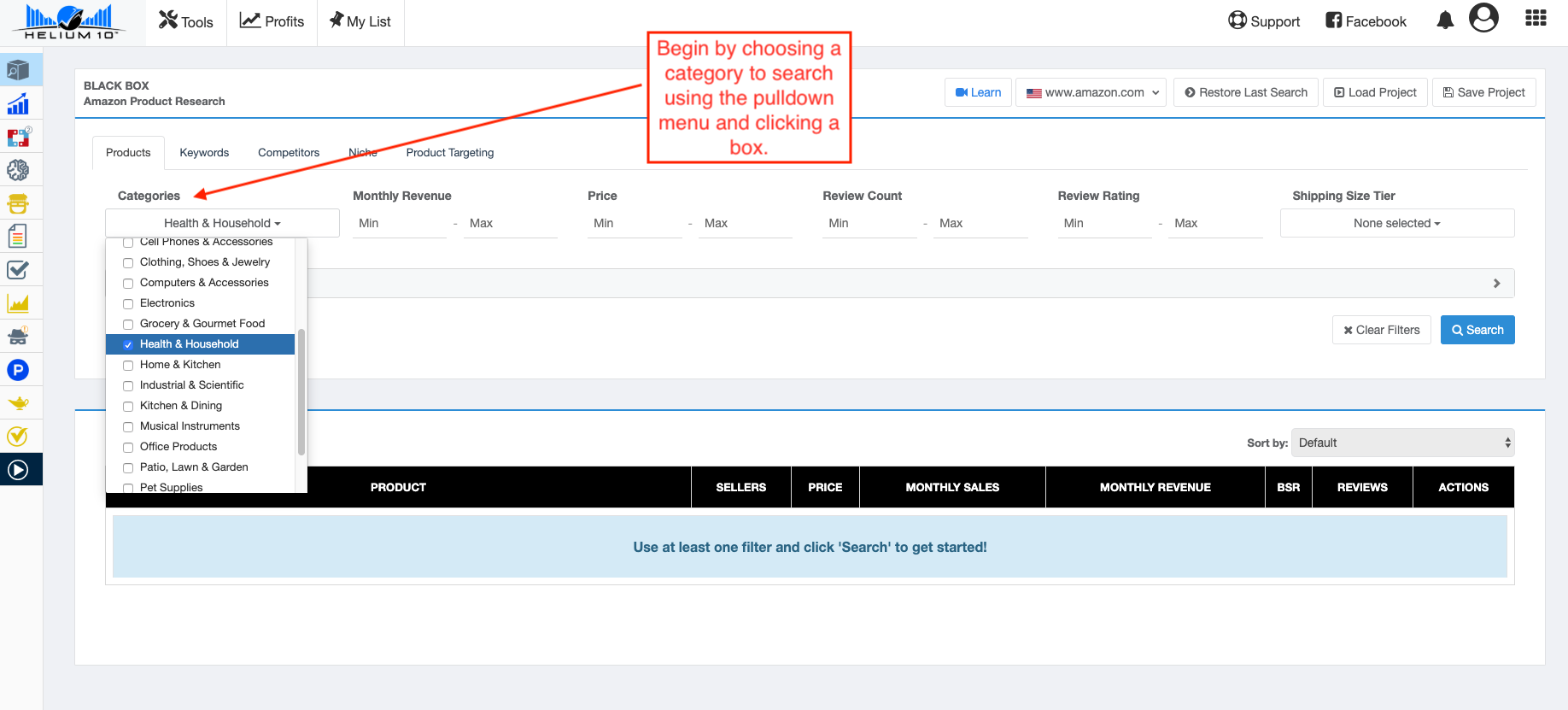Click Restore Last Search
The image size is (1568, 710).
[1246, 92]
